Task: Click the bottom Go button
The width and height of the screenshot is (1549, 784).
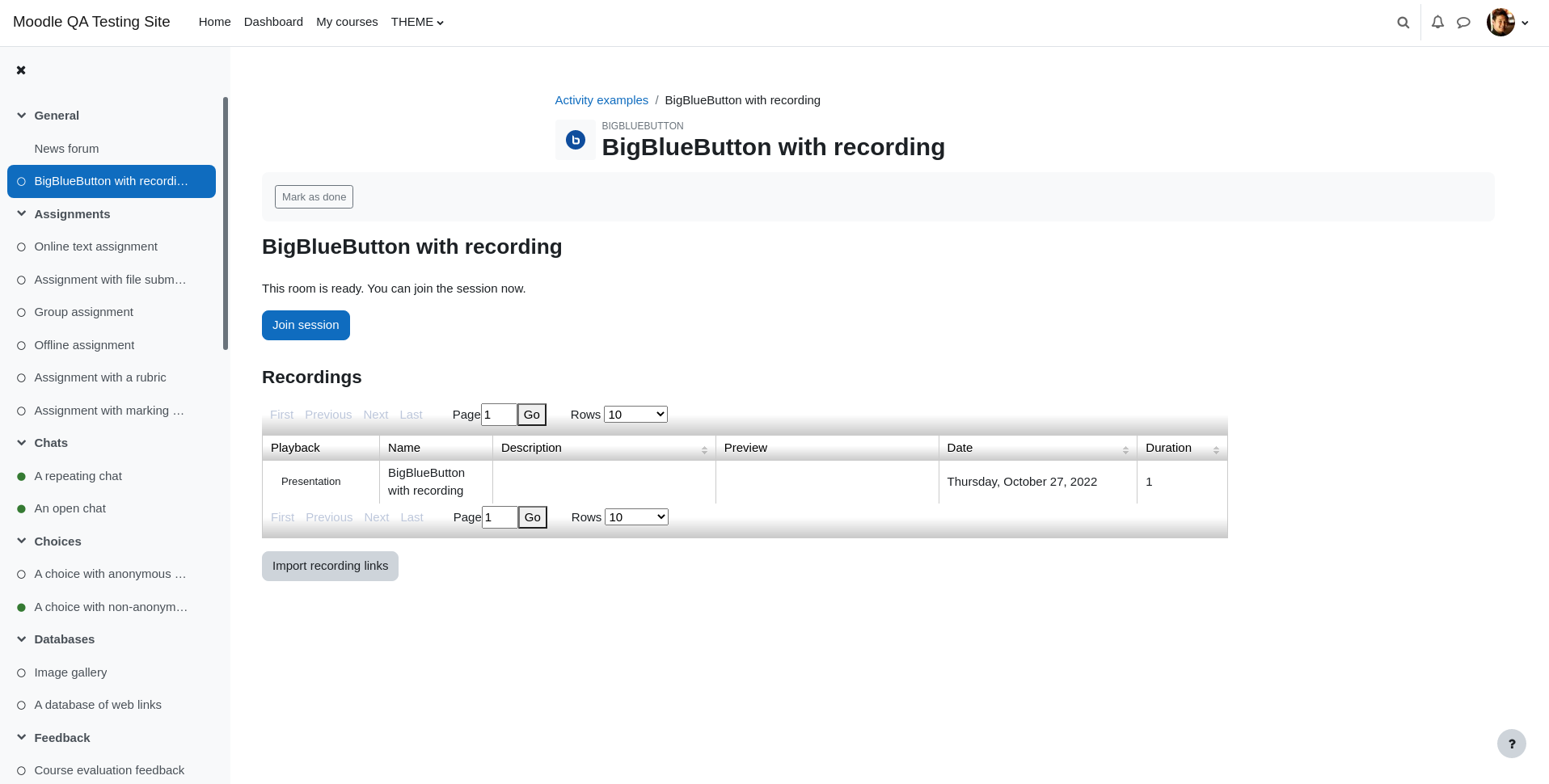Action: coord(532,517)
